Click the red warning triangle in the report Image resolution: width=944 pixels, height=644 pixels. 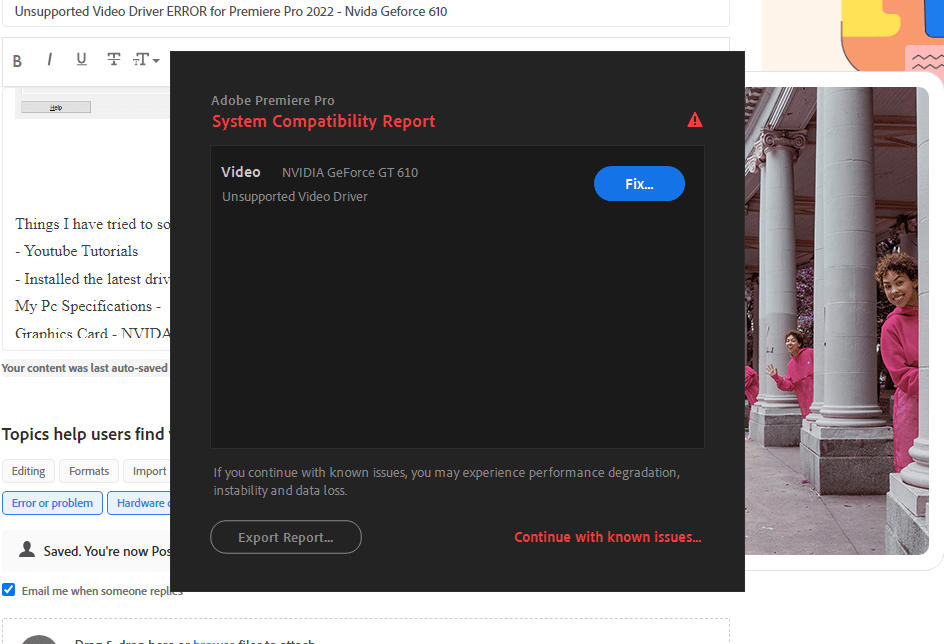[695, 119]
